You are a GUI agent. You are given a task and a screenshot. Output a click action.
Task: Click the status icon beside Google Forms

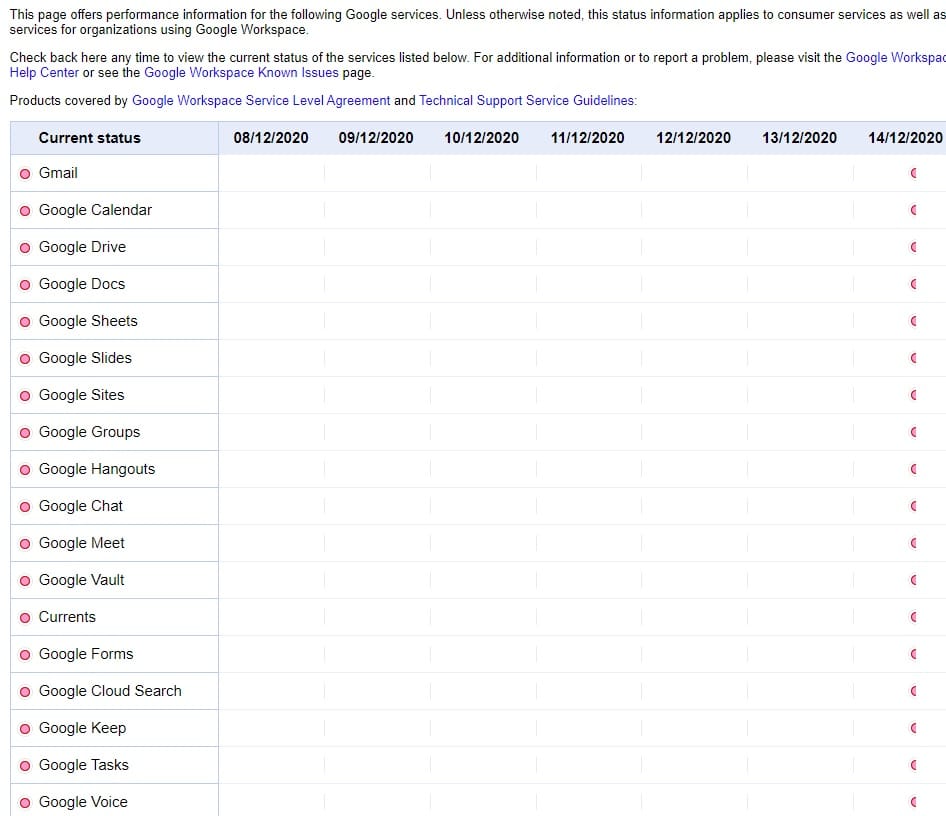pyautogui.click(x=25, y=655)
